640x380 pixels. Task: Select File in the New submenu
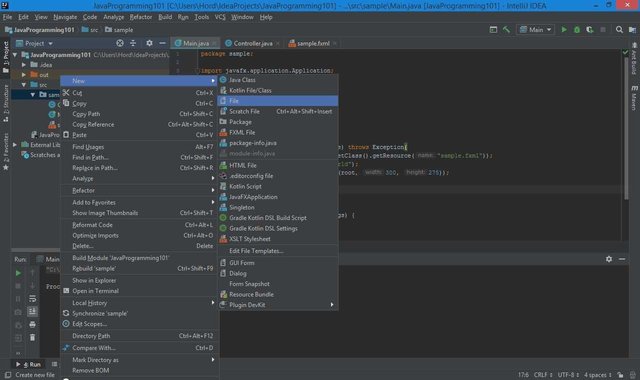click(278, 101)
